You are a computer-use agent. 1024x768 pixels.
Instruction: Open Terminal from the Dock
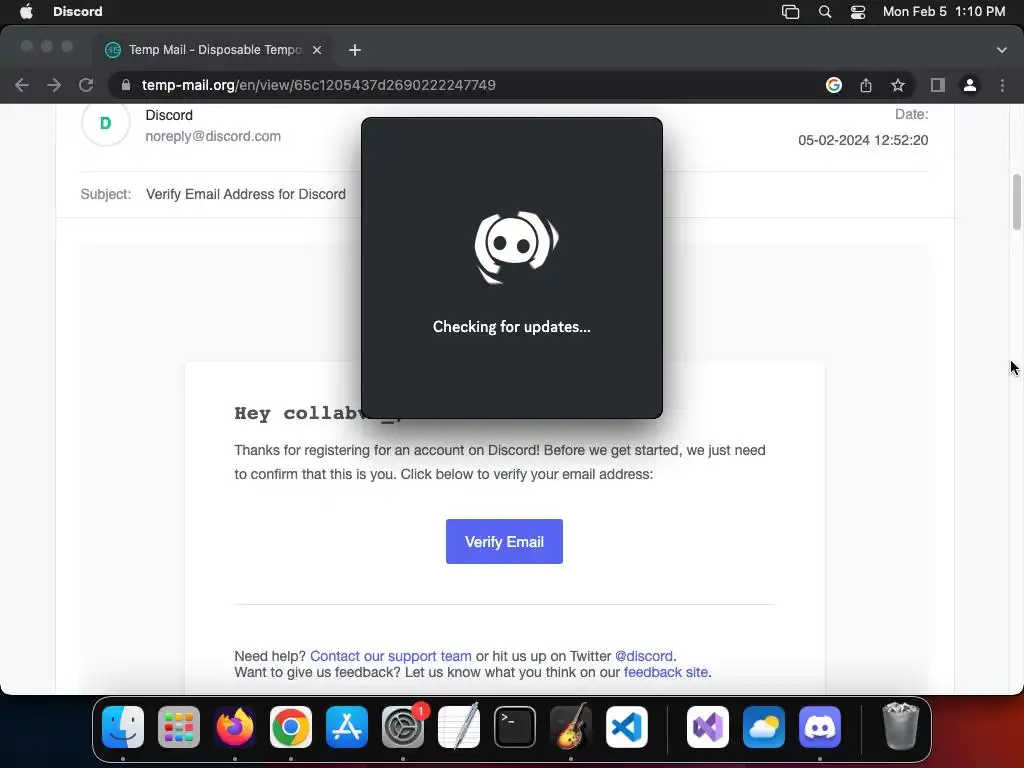[x=515, y=727]
